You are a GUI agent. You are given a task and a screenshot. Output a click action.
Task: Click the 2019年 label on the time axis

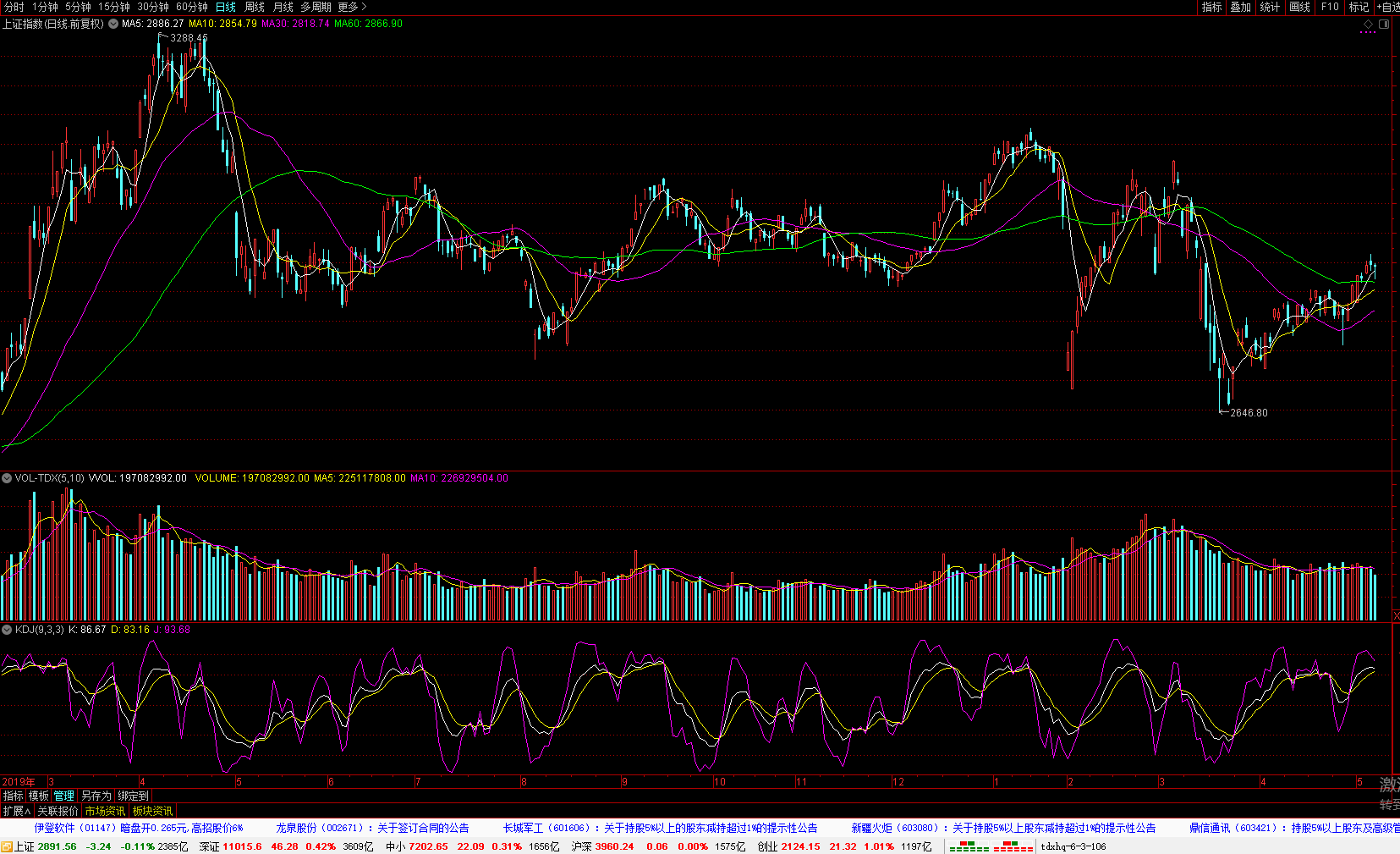[x=19, y=782]
